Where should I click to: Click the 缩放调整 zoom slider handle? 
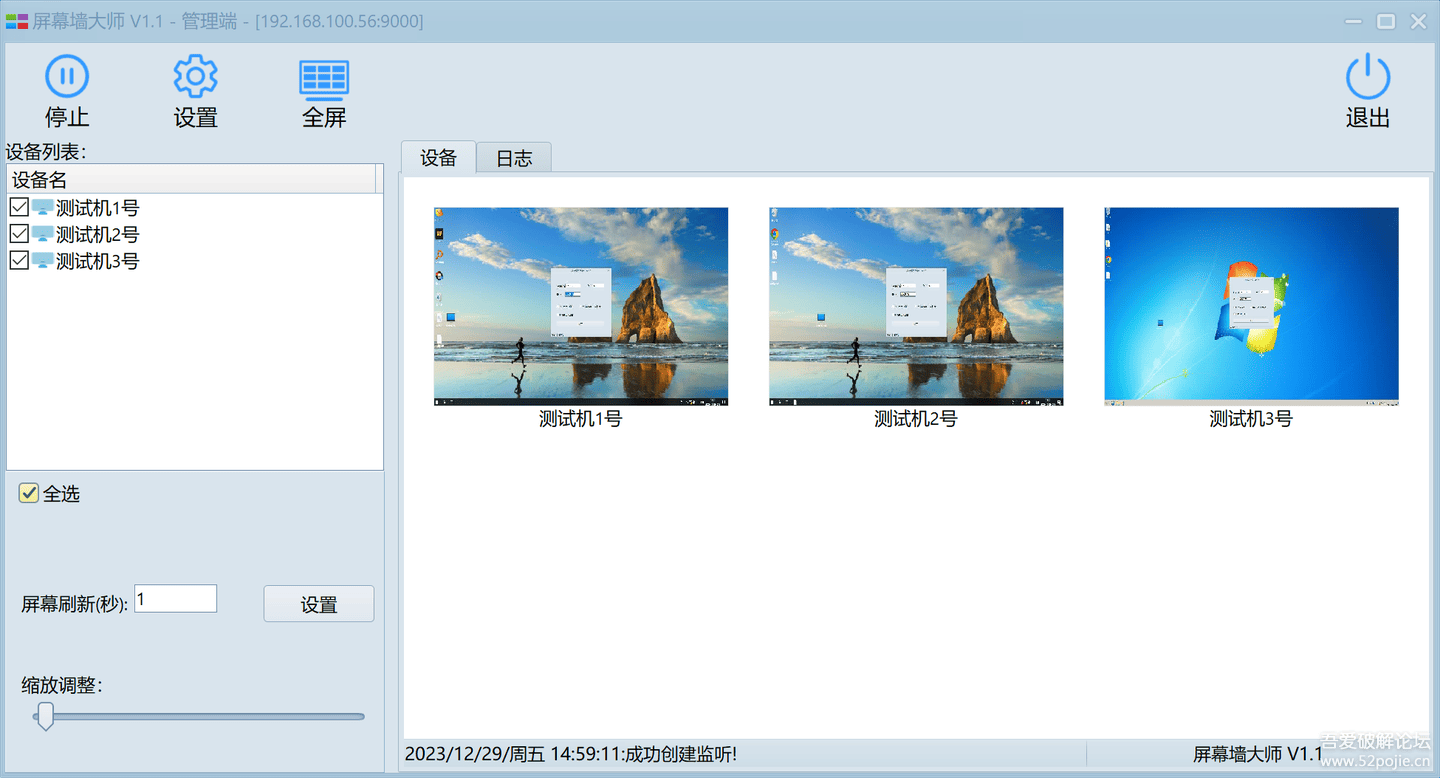(x=44, y=716)
